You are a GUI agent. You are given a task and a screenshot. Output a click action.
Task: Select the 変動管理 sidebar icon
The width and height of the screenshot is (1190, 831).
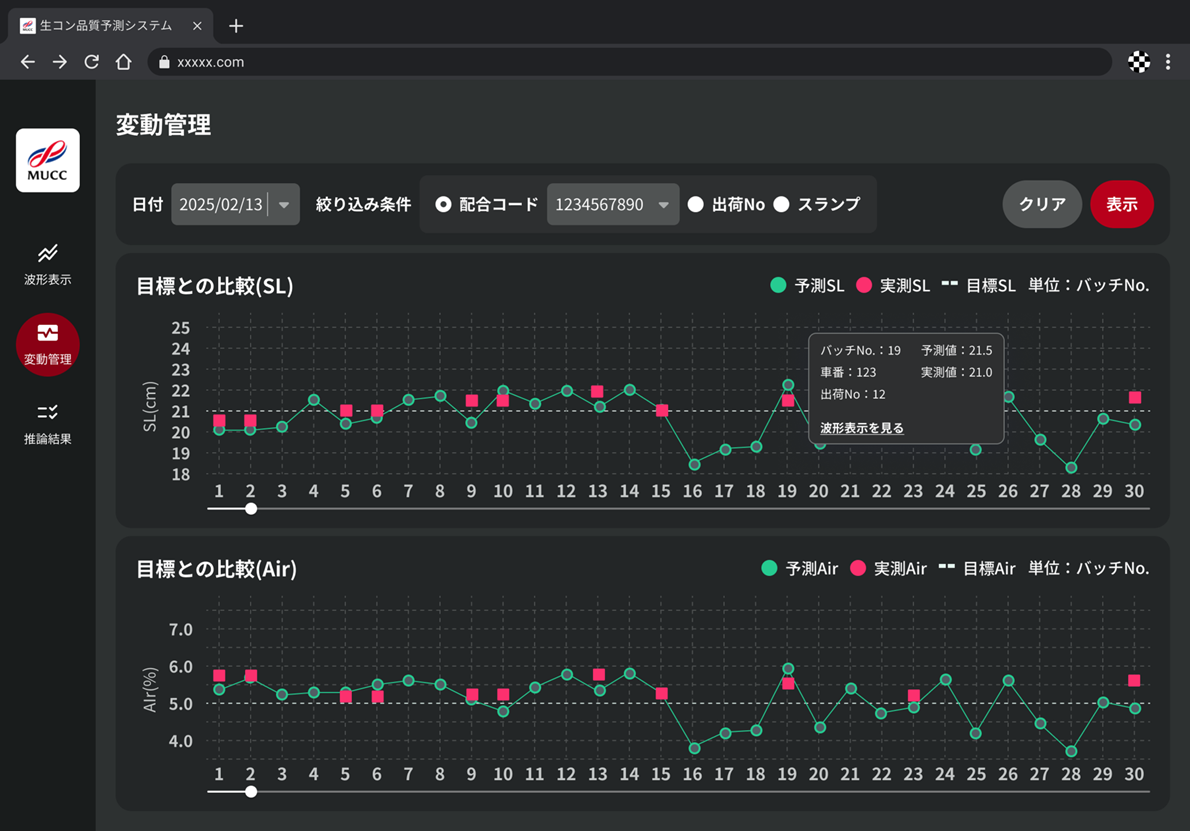tap(47, 344)
